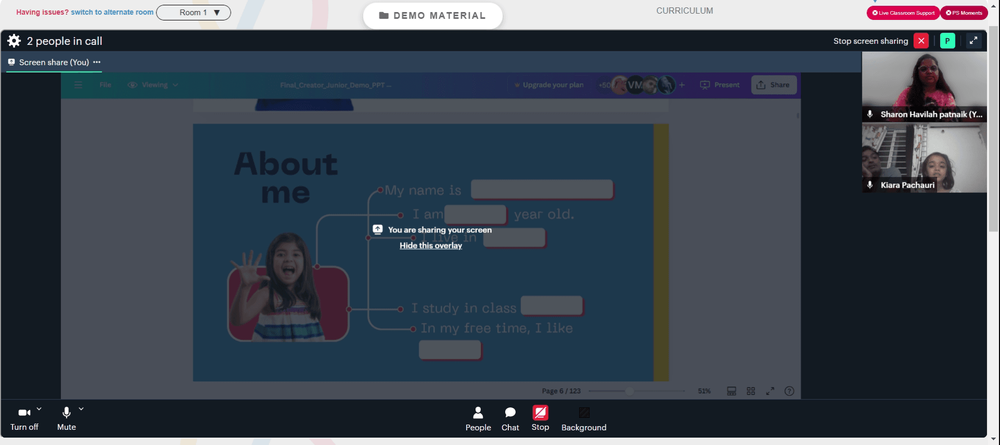Open Canva fullscreen presentation icon
This screenshot has width=1000, height=445.
coord(770,391)
